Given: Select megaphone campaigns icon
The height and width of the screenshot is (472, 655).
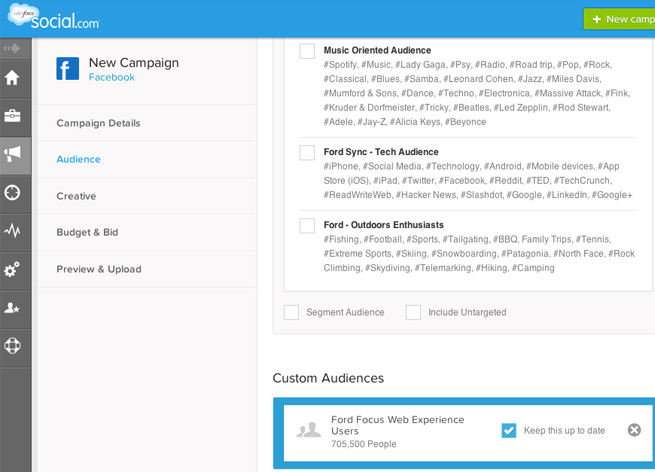Looking at the screenshot, I should [13, 154].
